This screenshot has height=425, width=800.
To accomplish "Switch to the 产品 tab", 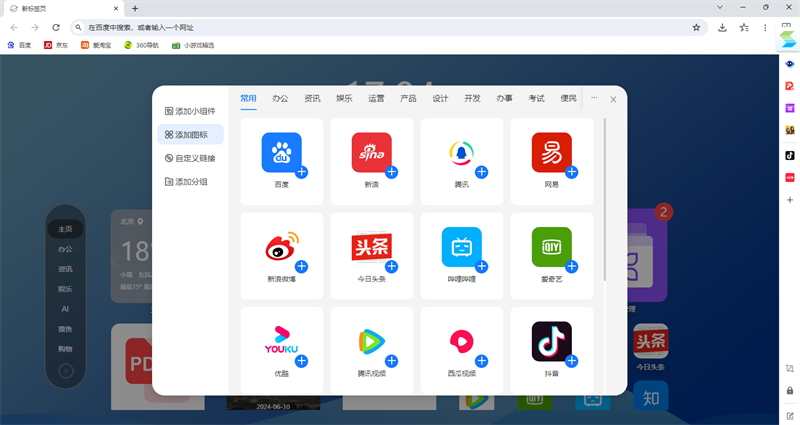I will coord(408,98).
